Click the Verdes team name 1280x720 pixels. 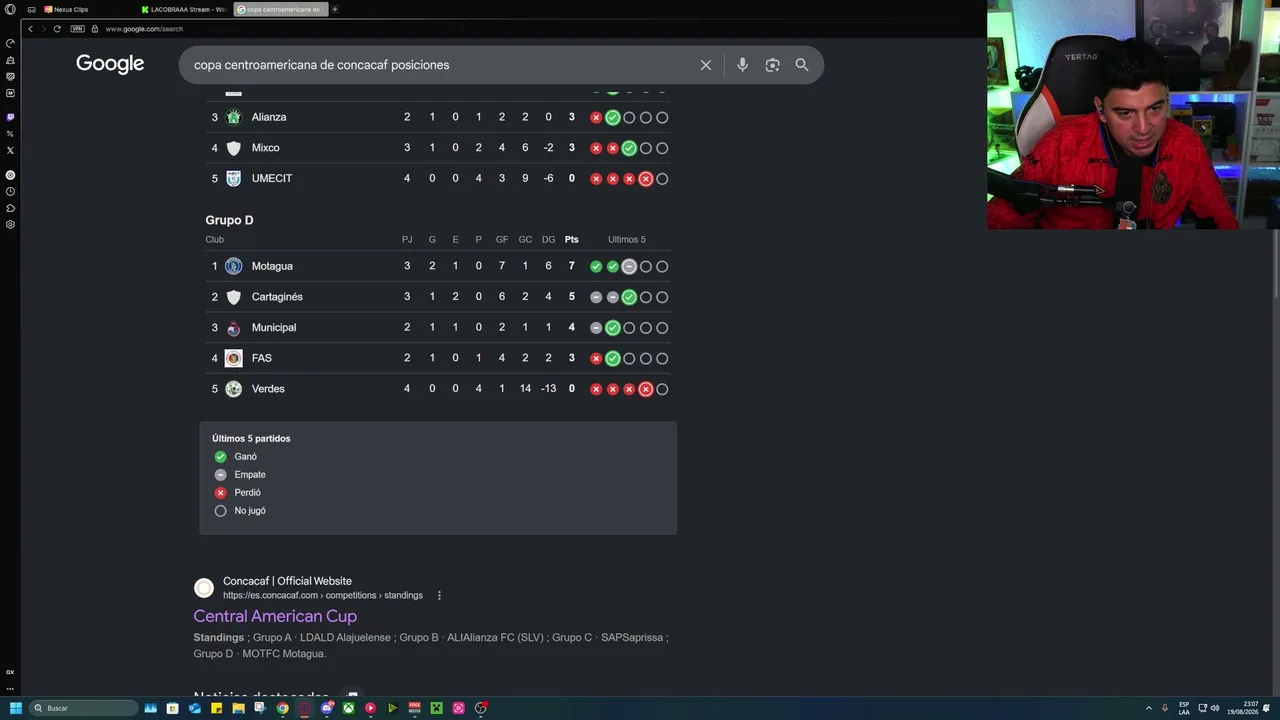pos(268,389)
